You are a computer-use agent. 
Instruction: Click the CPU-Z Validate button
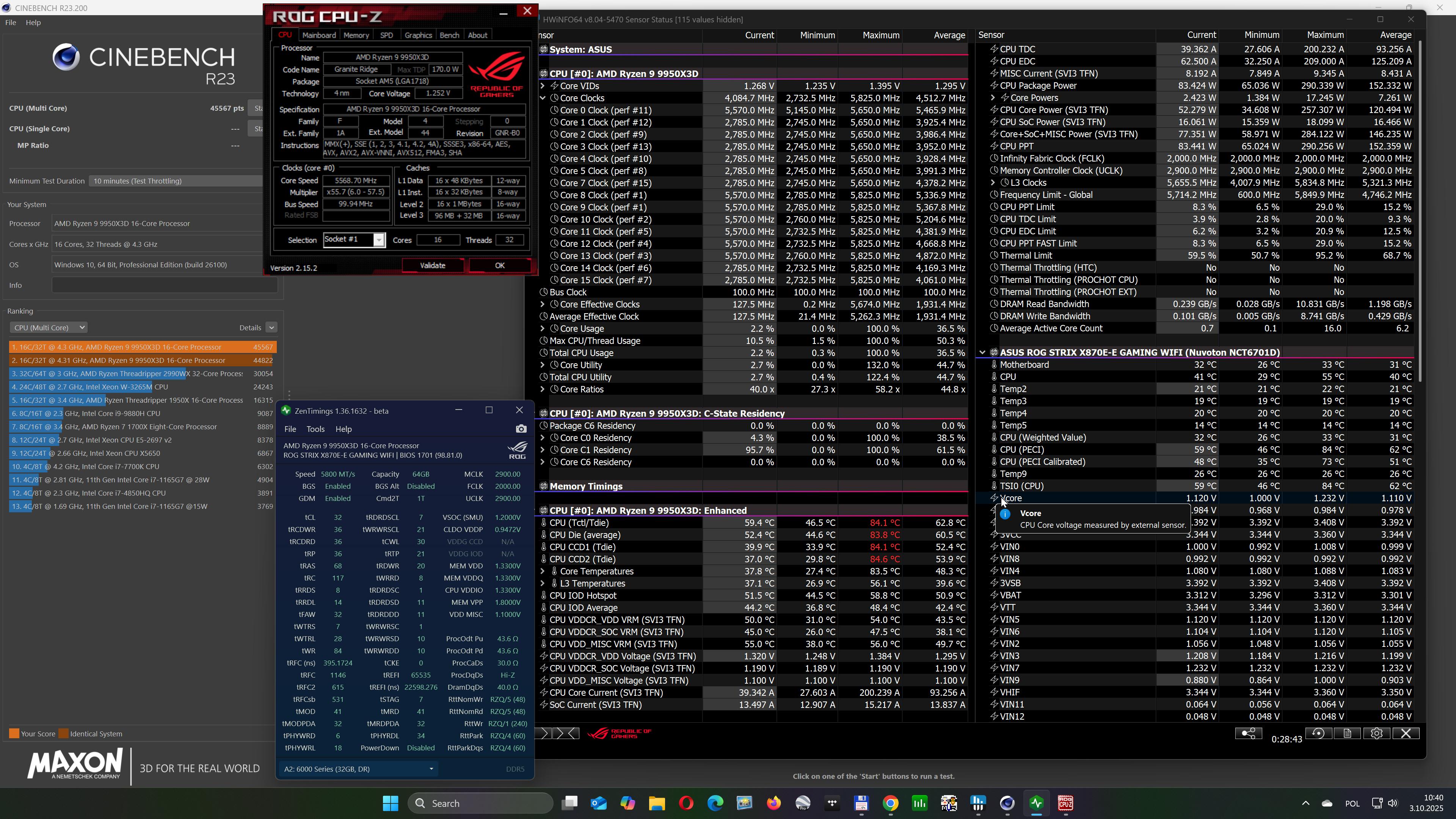point(432,266)
